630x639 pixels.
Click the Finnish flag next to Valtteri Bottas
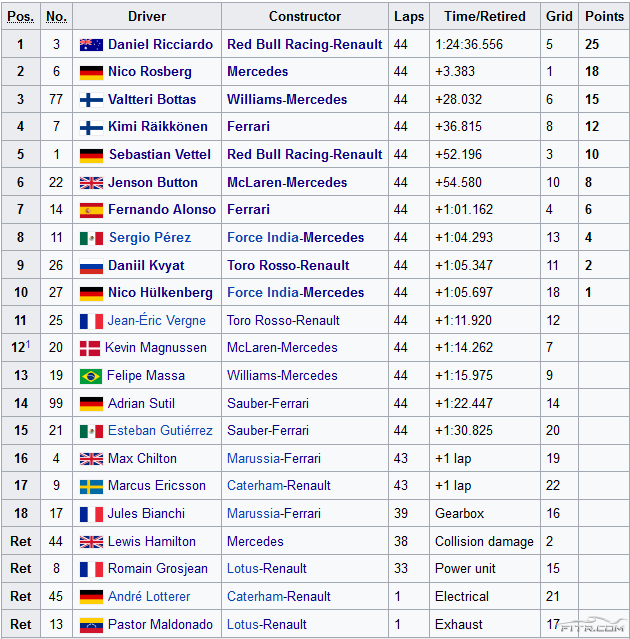pos(91,100)
